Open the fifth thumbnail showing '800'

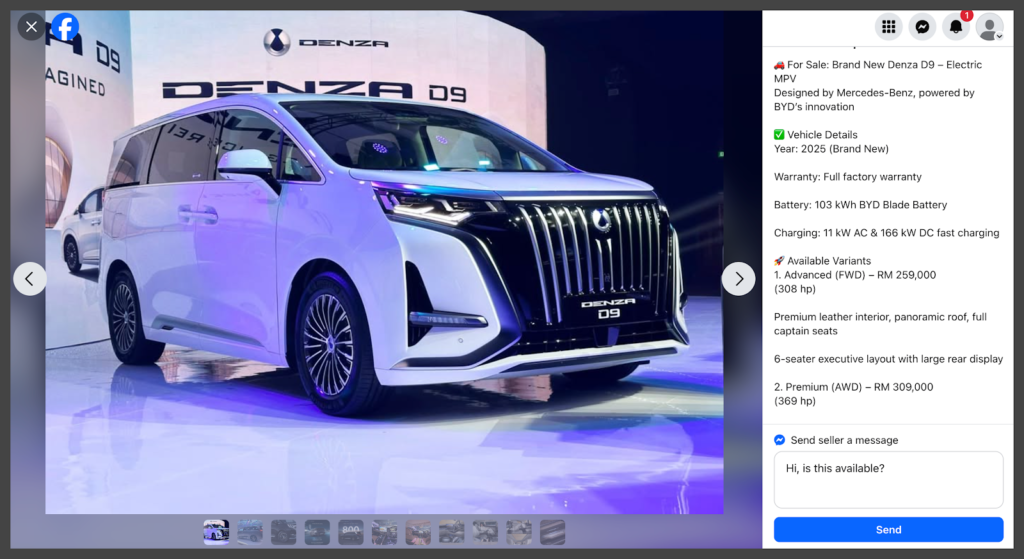tap(351, 532)
